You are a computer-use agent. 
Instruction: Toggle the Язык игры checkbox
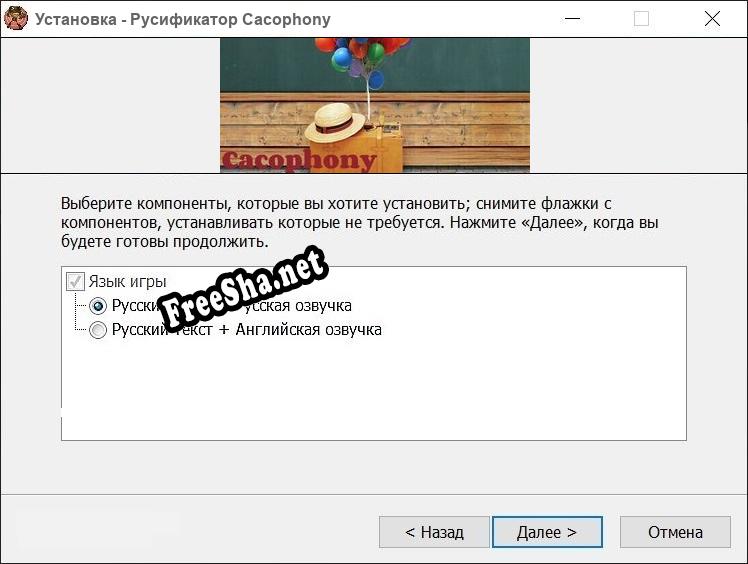75,282
